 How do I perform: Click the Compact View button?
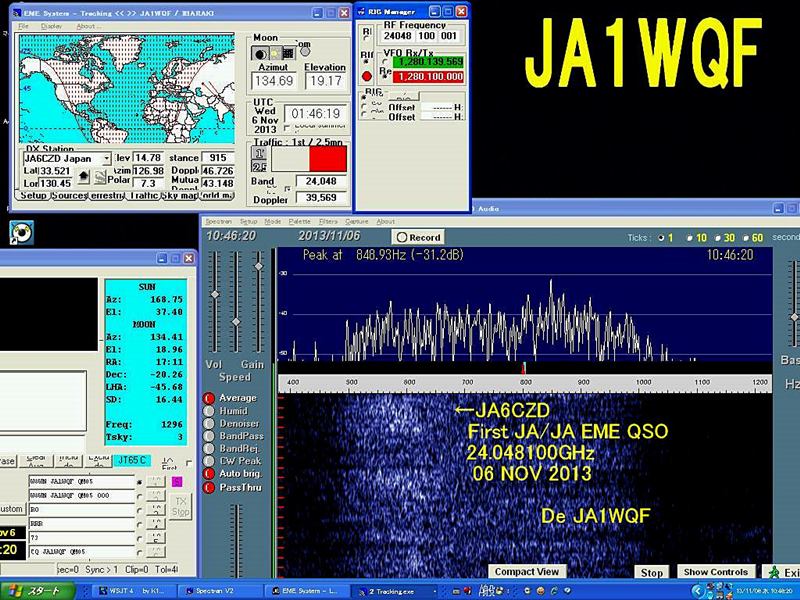[x=527, y=572]
